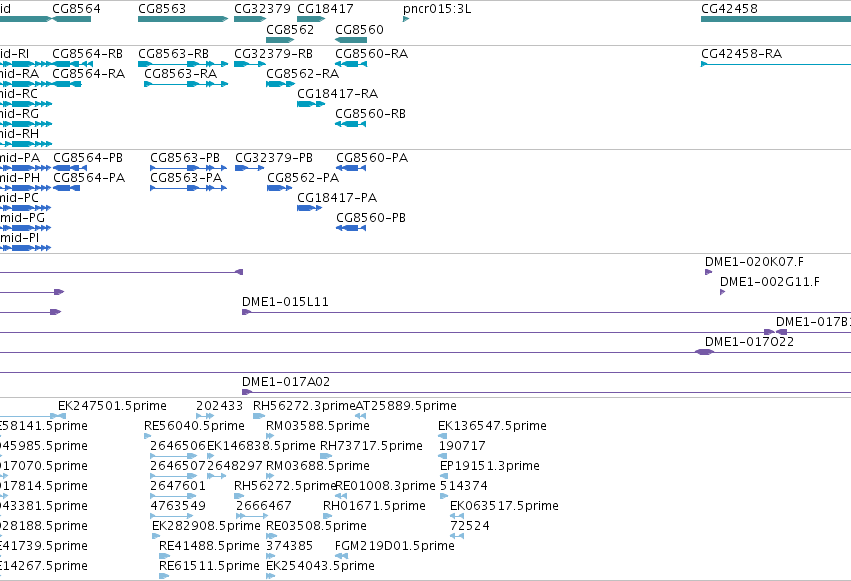Image resolution: width=851 pixels, height=581 pixels.
Task: Select gene CG18417
Action: click(311, 19)
